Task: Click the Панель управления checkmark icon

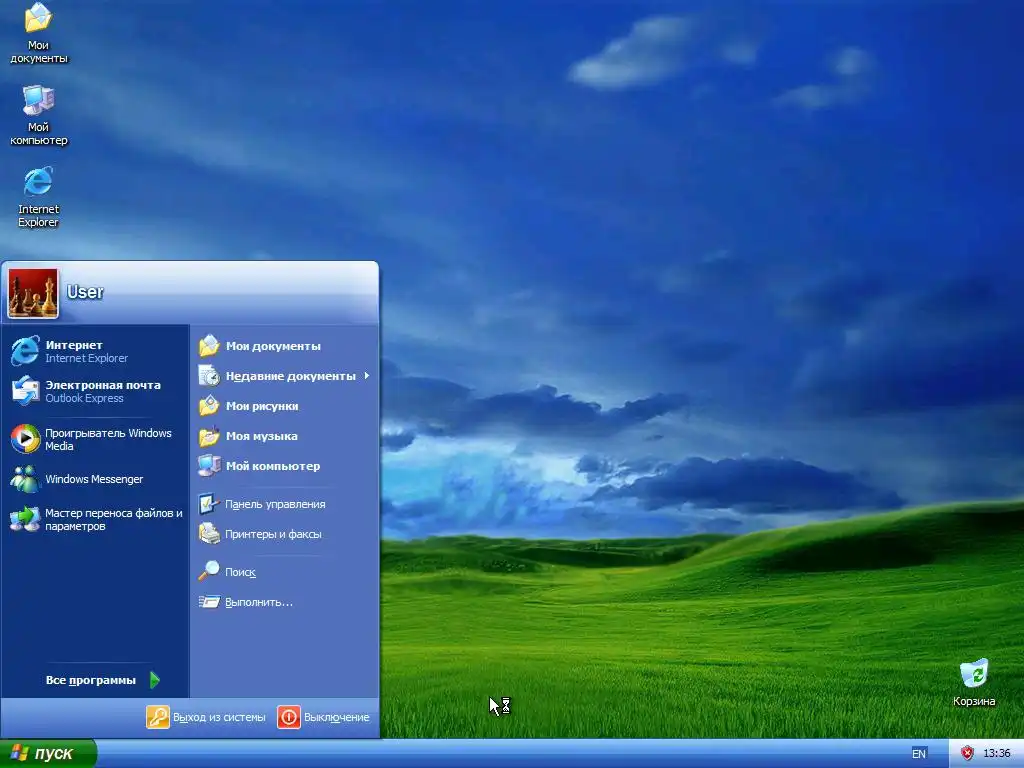Action: tap(209, 504)
